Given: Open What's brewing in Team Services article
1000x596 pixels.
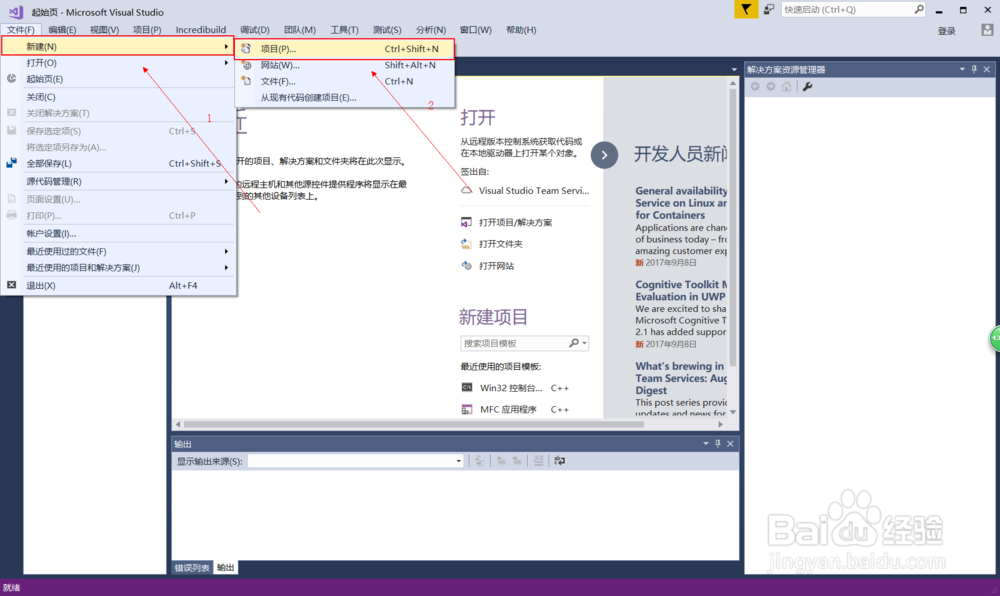Looking at the screenshot, I should tap(681, 378).
